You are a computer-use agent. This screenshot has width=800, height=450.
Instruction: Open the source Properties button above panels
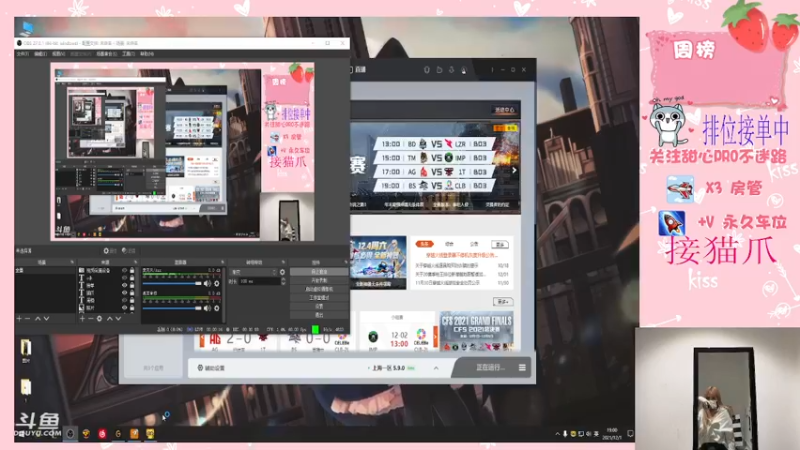[x=110, y=251]
